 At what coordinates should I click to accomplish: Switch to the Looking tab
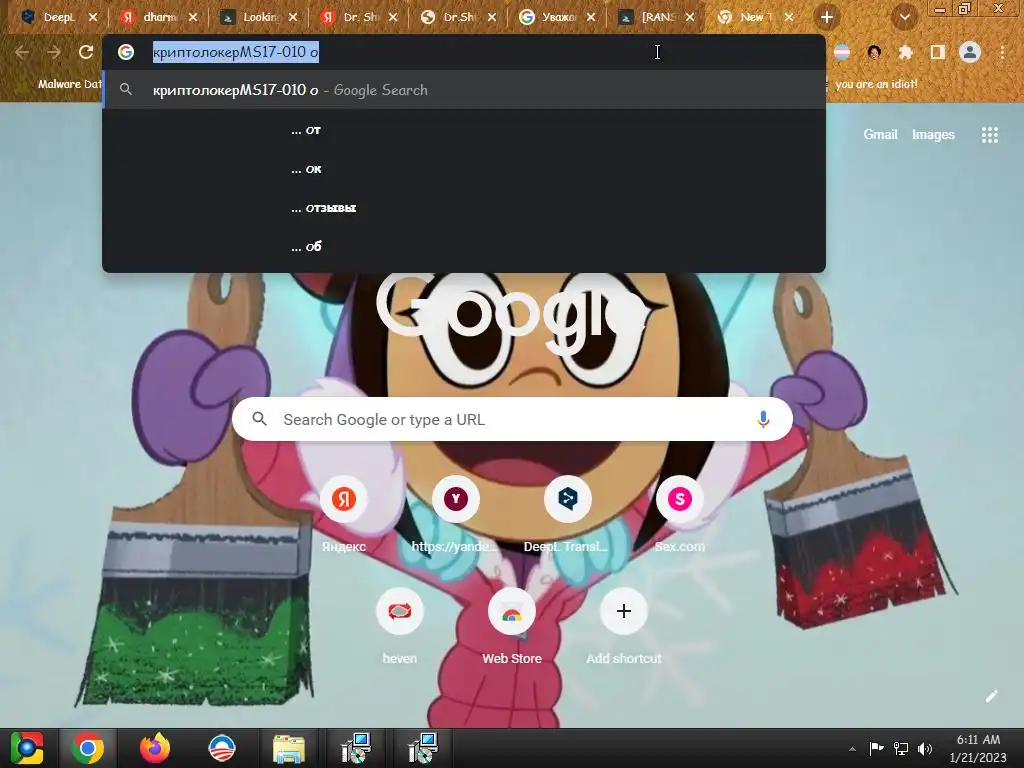[259, 18]
